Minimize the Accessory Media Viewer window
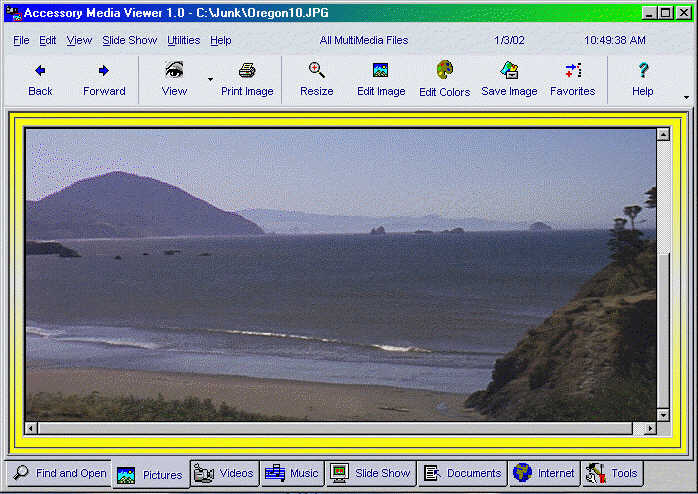 tap(649, 13)
